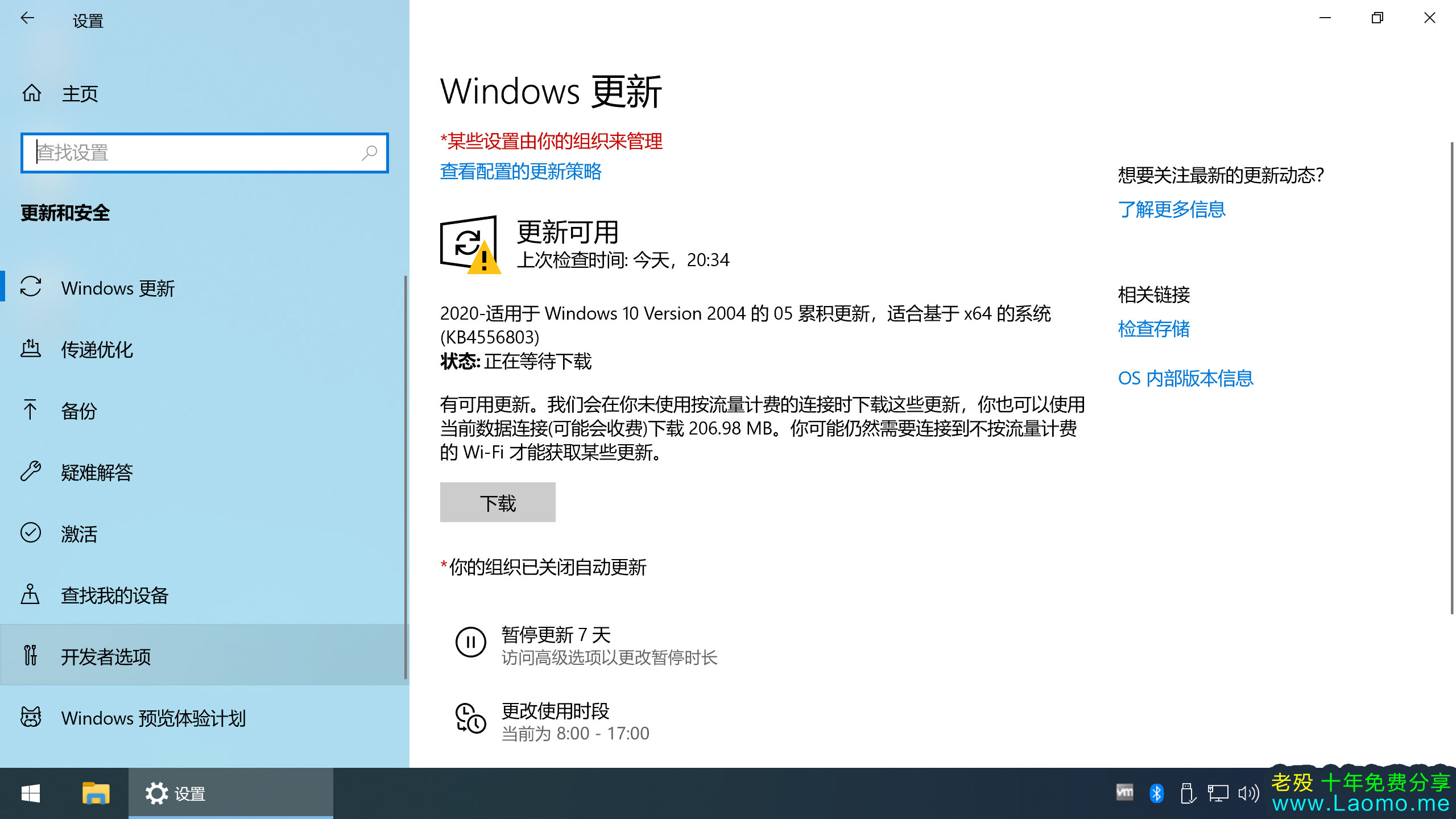
Task: Click the 设置 taskbar button
Action: [231, 793]
